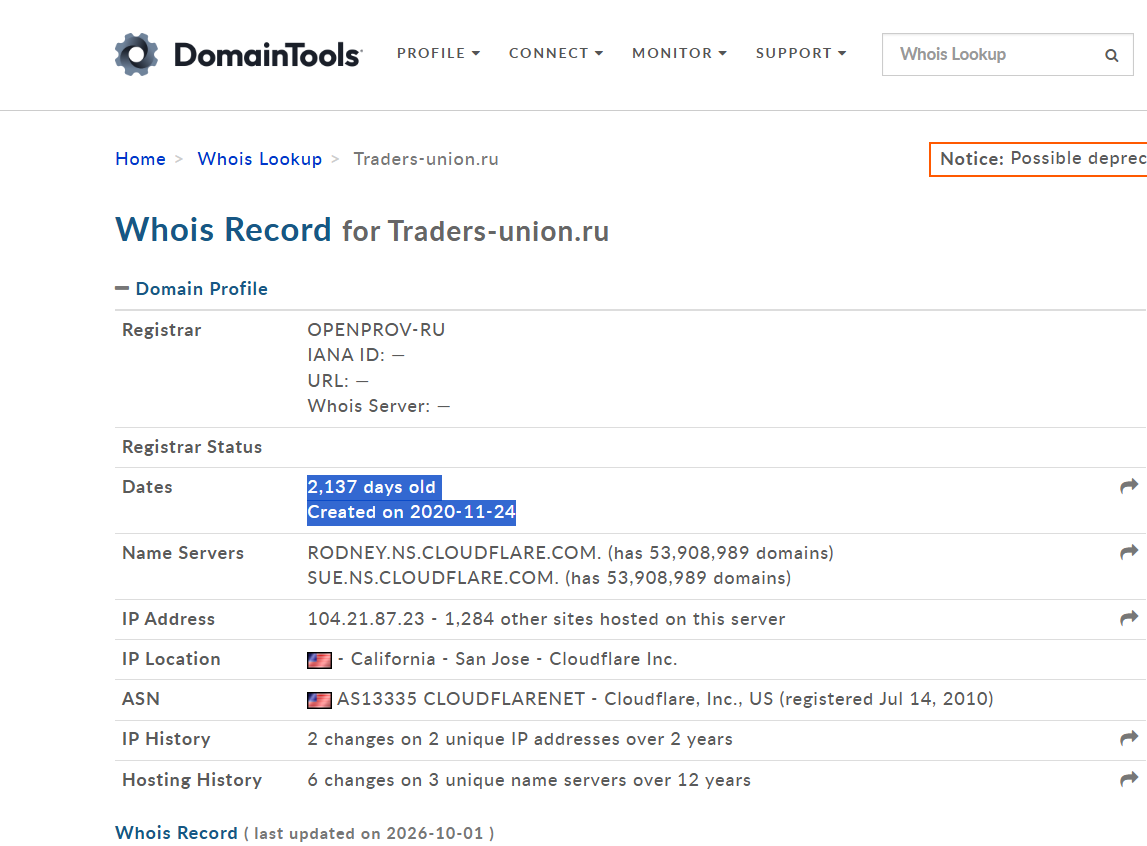Click the share arrow in IP History row

pyautogui.click(x=1129, y=739)
